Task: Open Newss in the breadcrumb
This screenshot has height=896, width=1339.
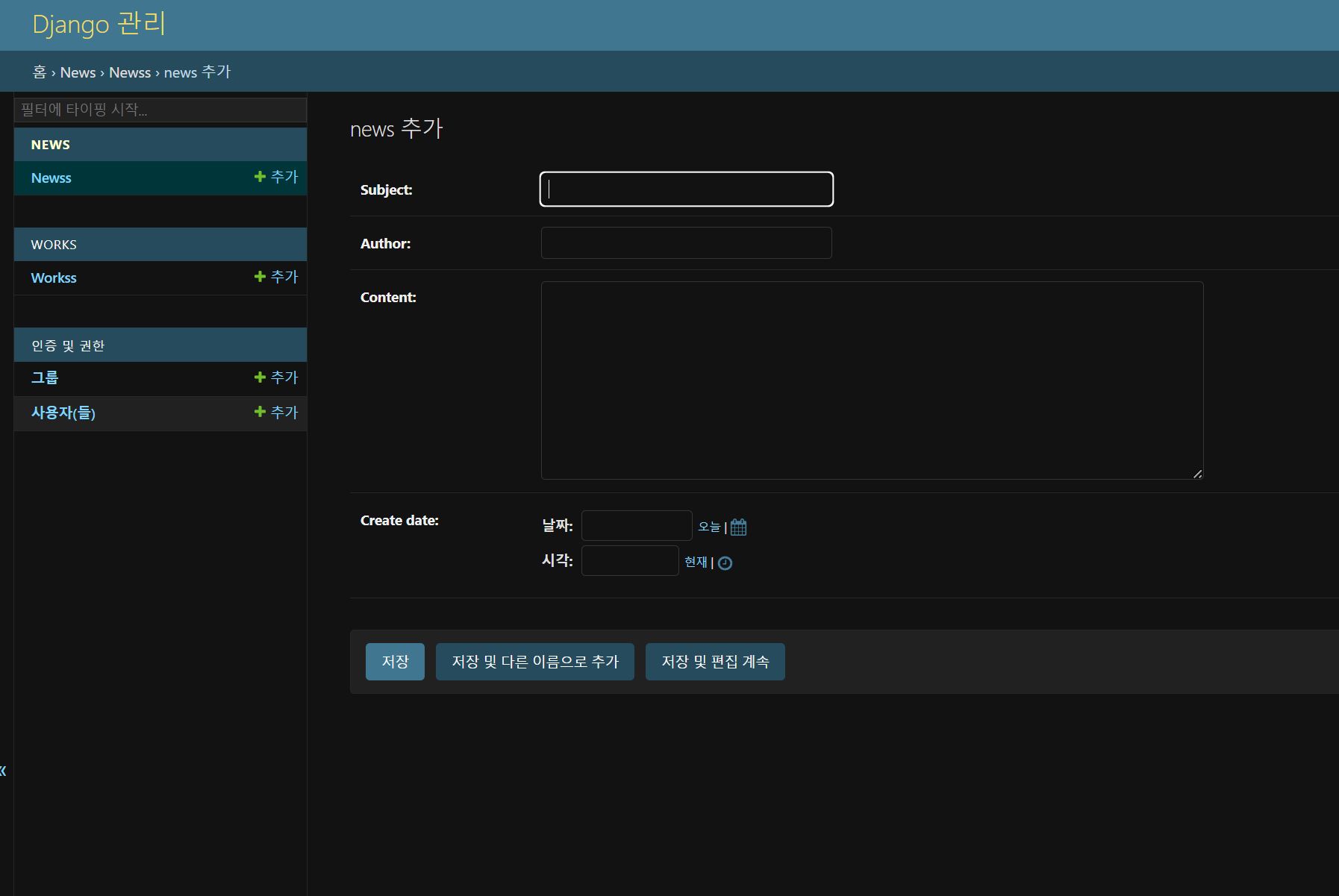Action: [x=130, y=72]
